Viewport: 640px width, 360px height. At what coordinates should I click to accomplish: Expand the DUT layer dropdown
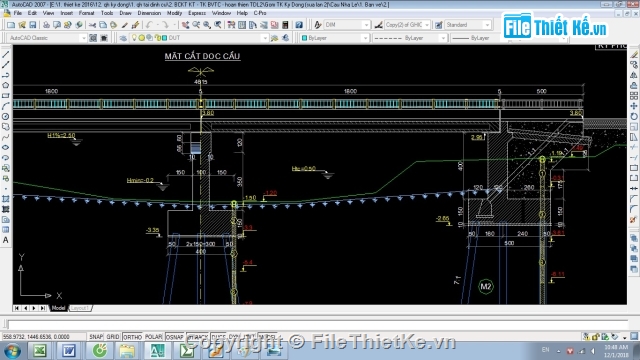pos(264,38)
